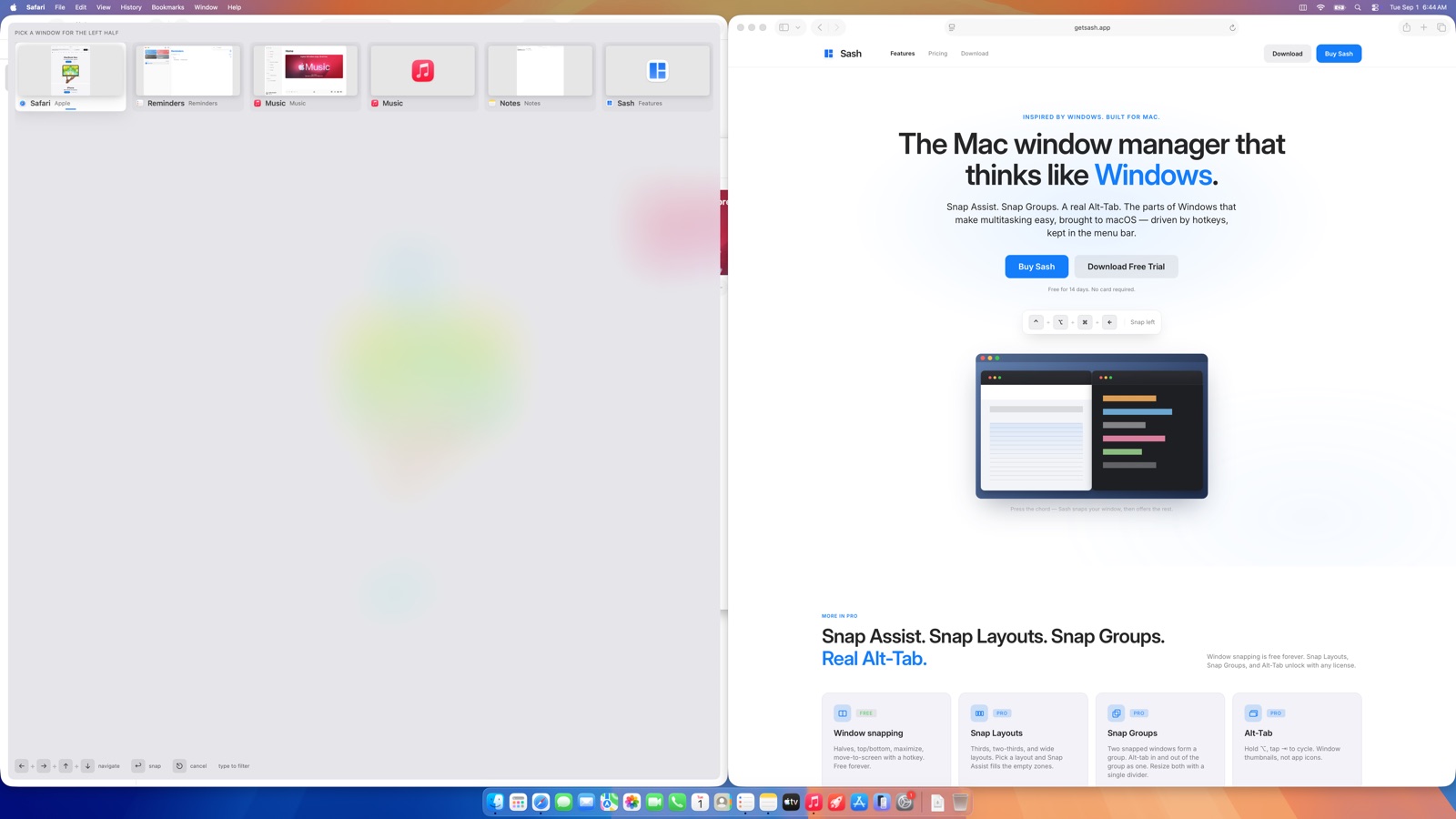Open Messages from the Dock
1456x819 pixels.
click(x=563, y=802)
